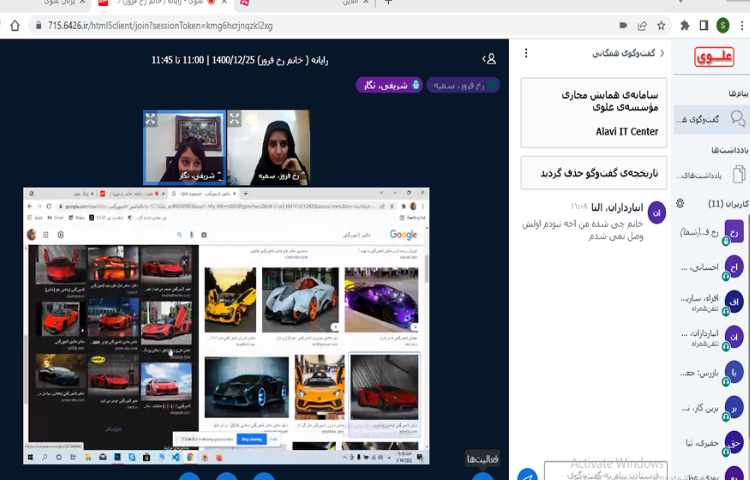Viewport: 750px width, 480px height.
Task: Collapse the public chat panel via arrow
Action: (x=662, y=53)
